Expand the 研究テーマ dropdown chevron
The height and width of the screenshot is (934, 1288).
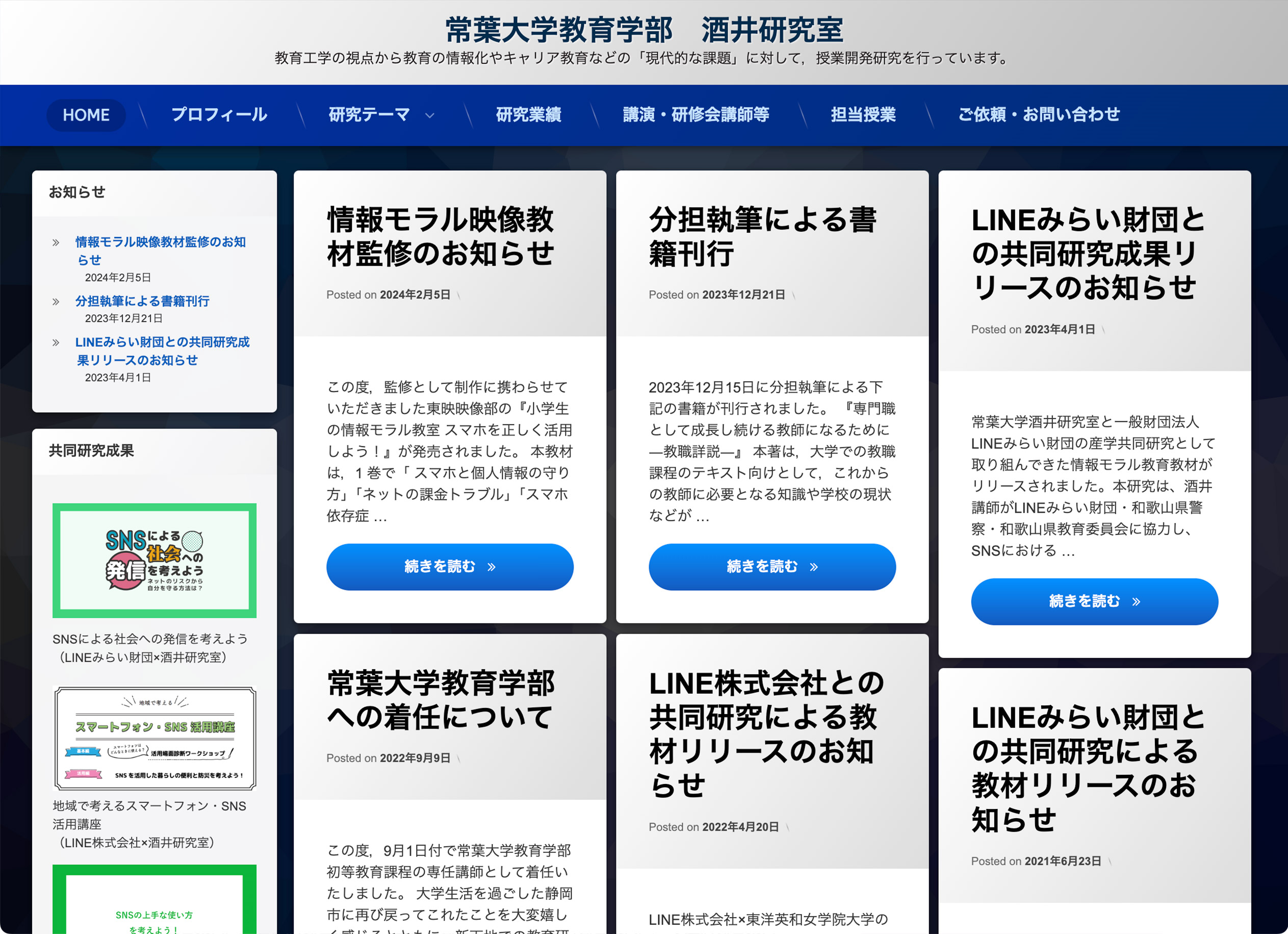click(x=430, y=115)
